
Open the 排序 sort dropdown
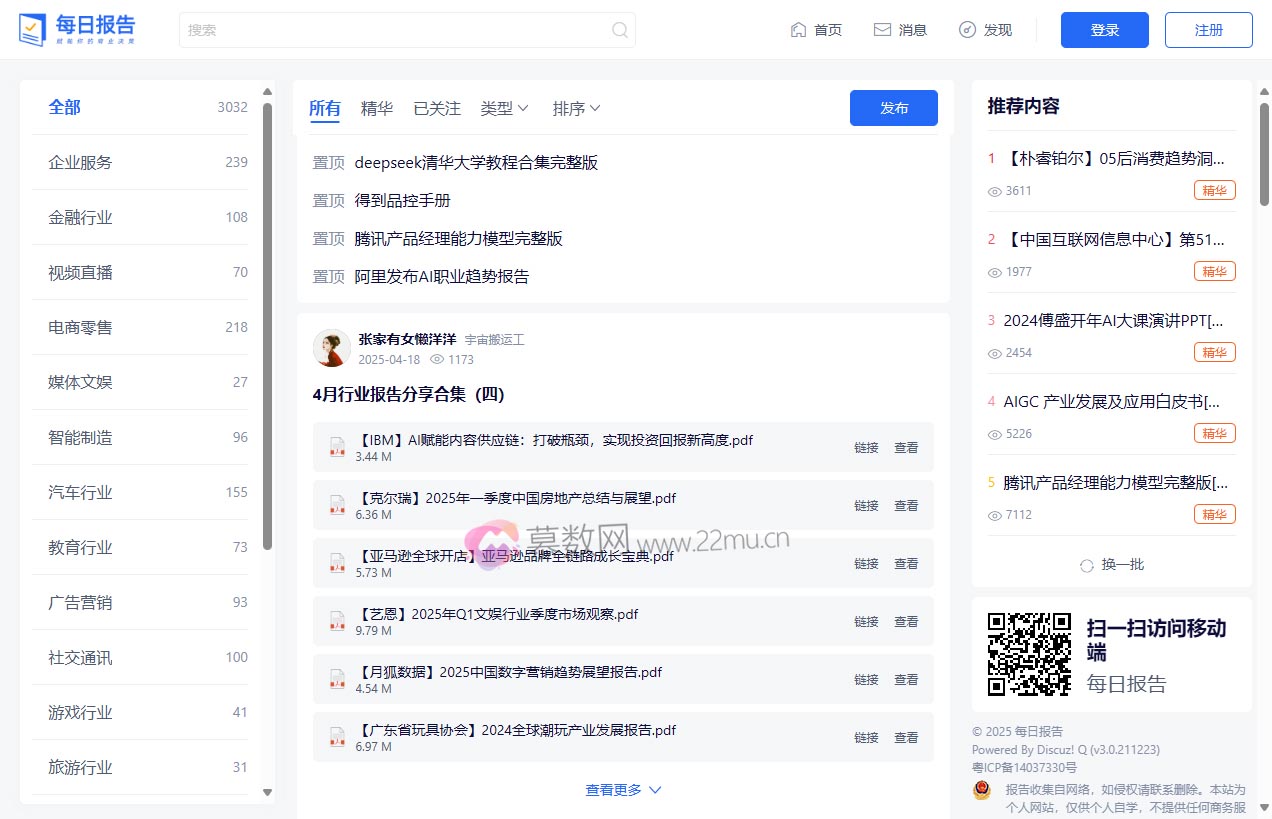576,109
